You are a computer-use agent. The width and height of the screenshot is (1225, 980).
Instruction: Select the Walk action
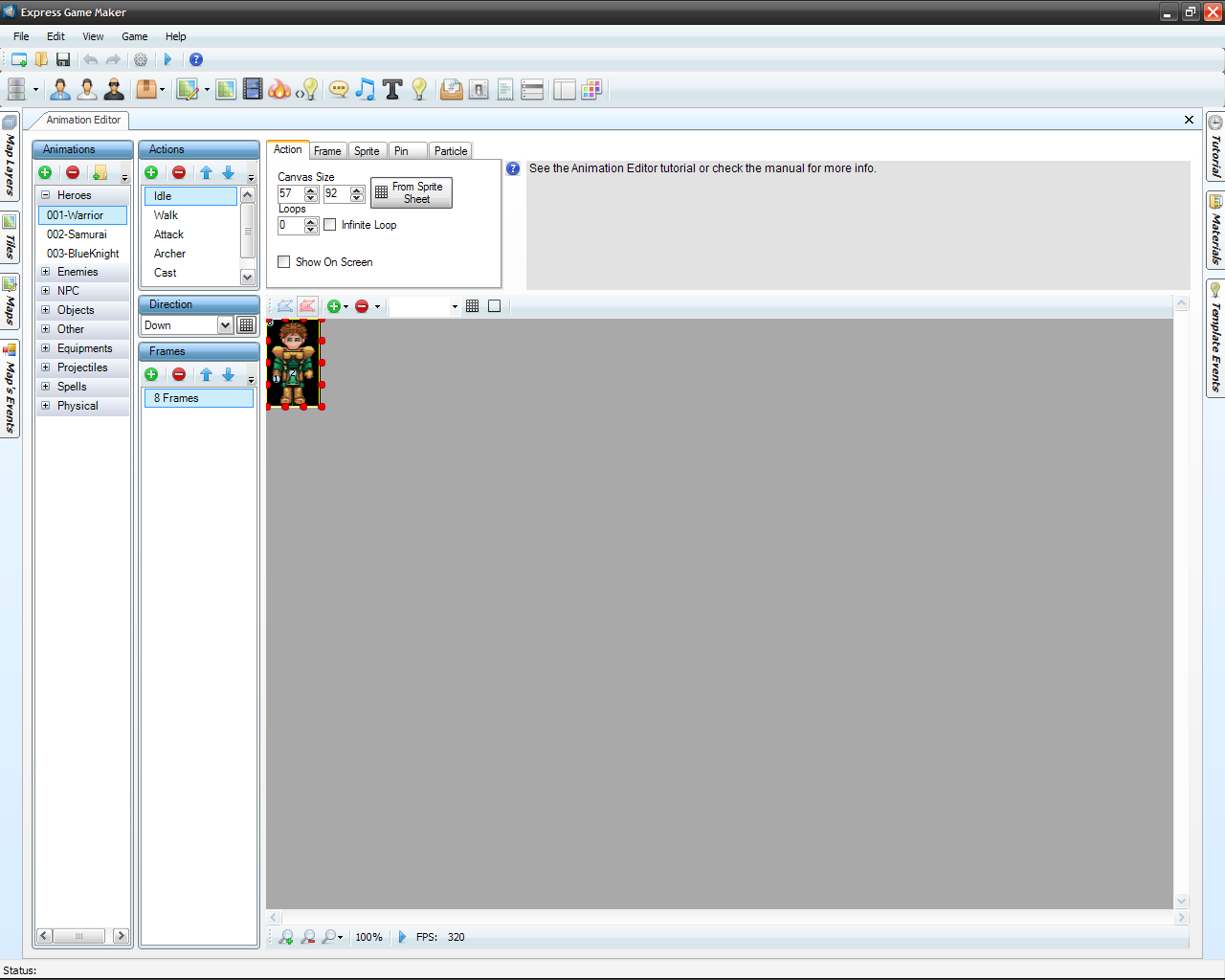[x=166, y=215]
